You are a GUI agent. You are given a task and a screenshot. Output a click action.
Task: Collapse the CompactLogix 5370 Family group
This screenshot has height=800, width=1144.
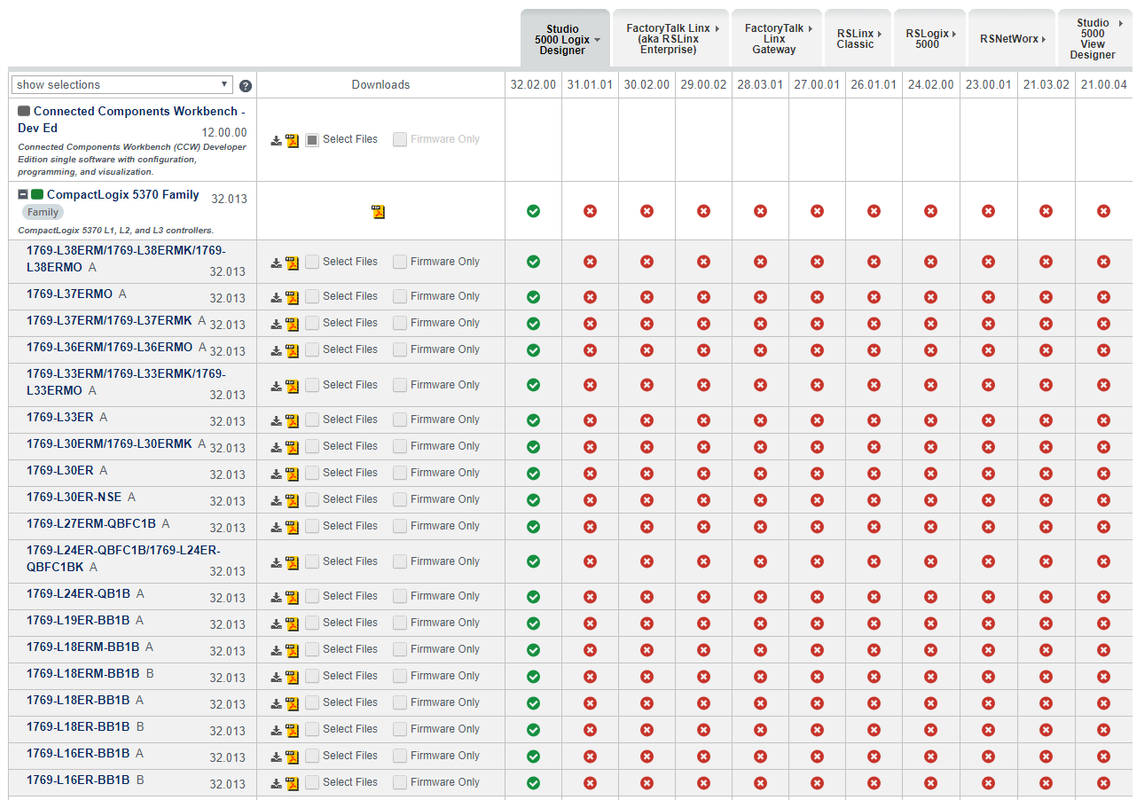click(x=23, y=195)
